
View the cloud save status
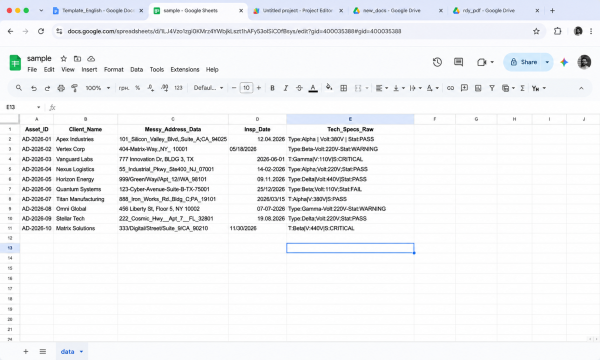click(x=91, y=59)
